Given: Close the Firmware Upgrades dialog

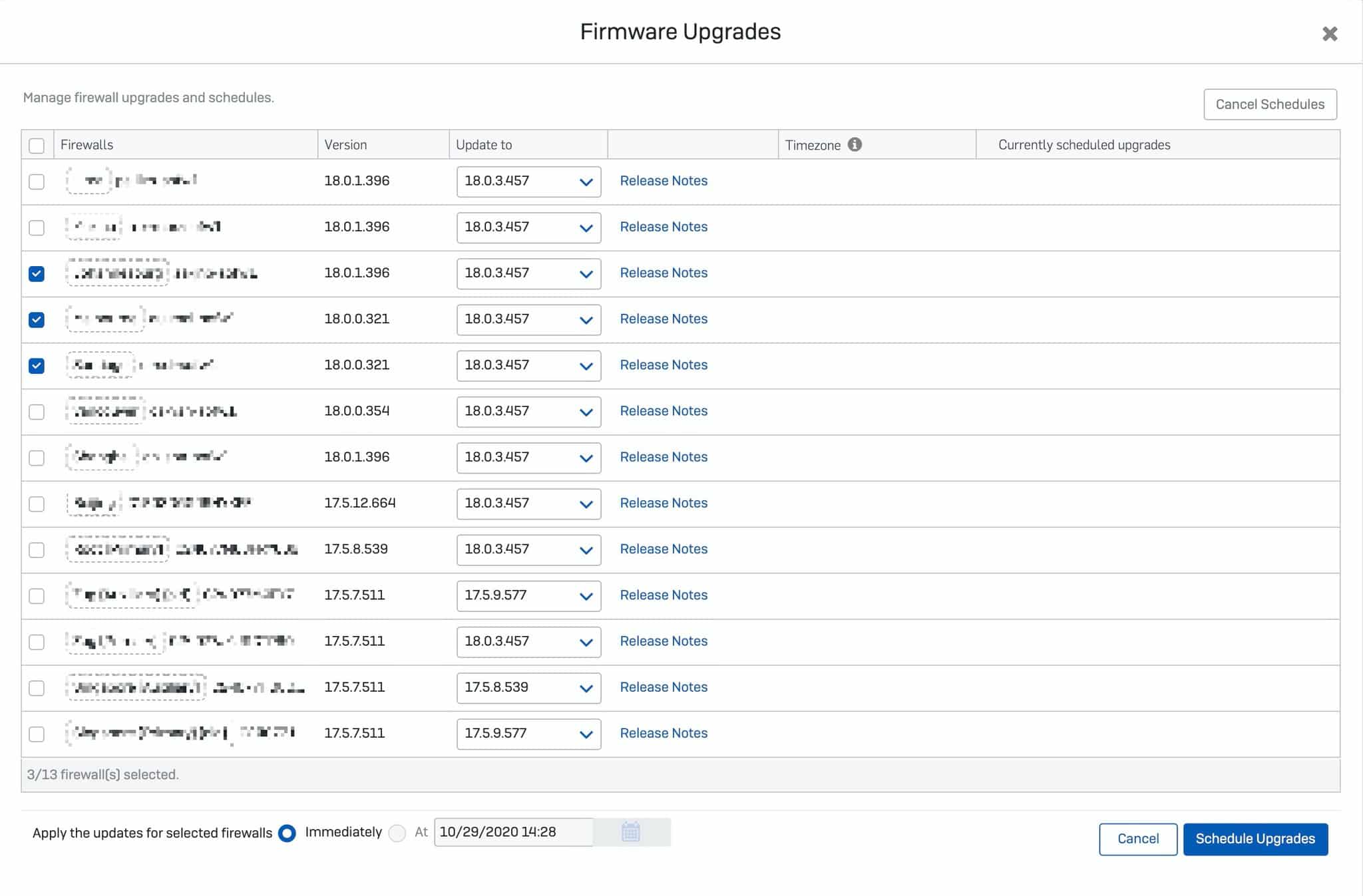Looking at the screenshot, I should coord(1329,33).
